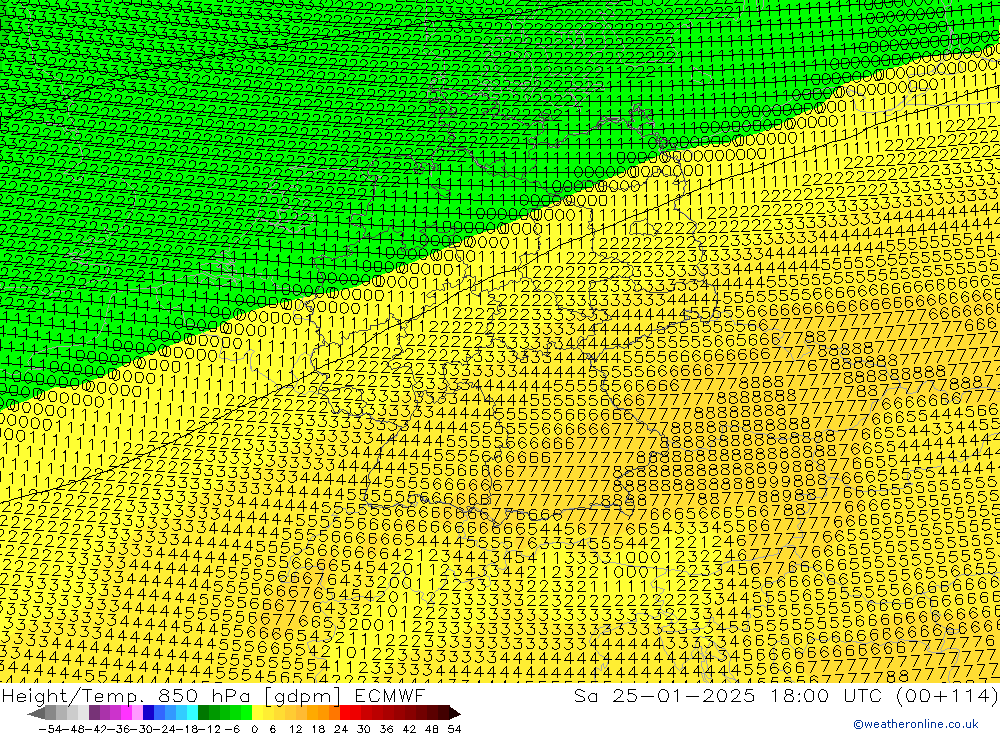The width and height of the screenshot is (1000, 733).
Task: Click the '24' label on the legend scale
Action: (x=341, y=729)
